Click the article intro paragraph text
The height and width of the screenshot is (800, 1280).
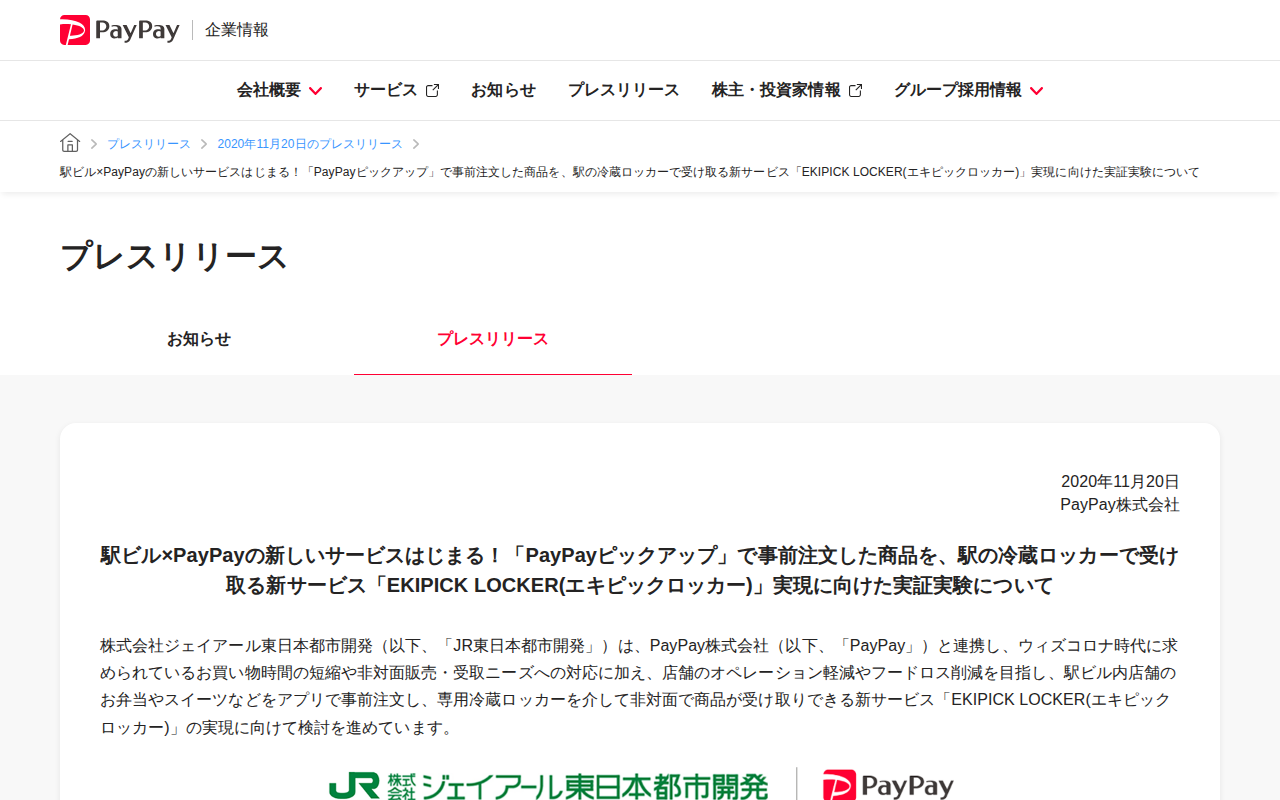point(640,686)
